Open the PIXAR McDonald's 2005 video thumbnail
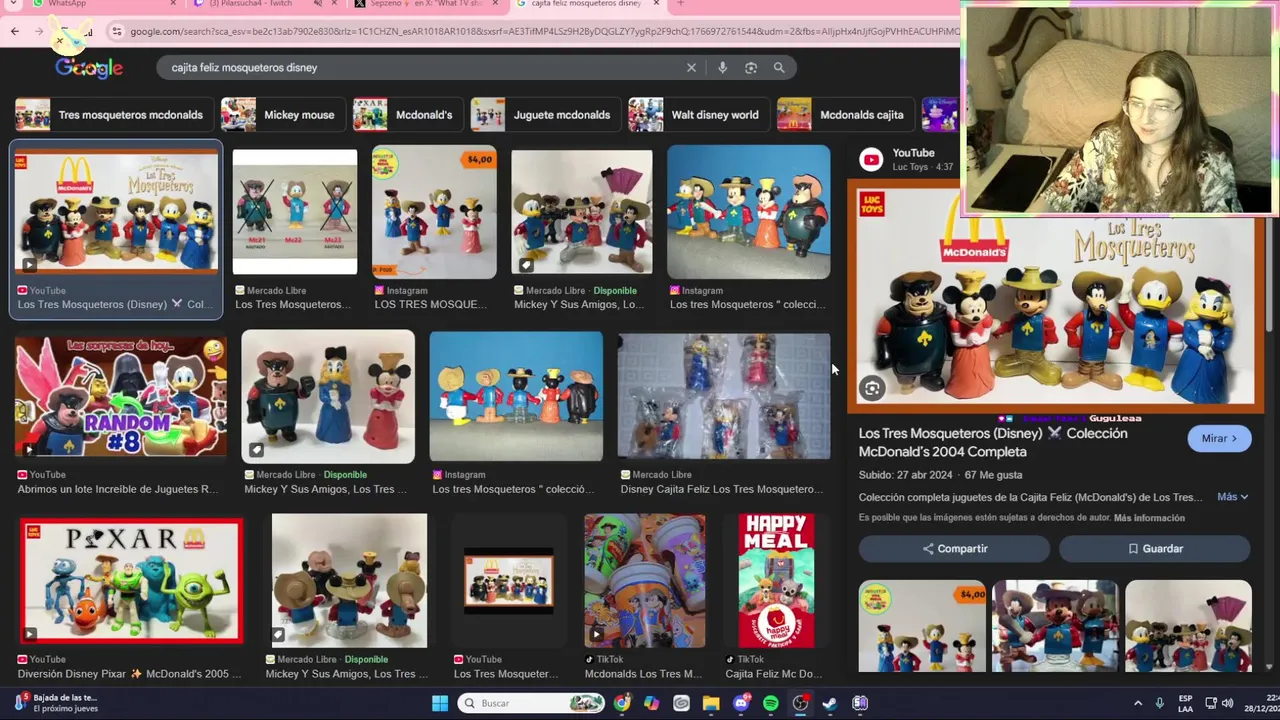This screenshot has height=720, width=1280. click(131, 580)
